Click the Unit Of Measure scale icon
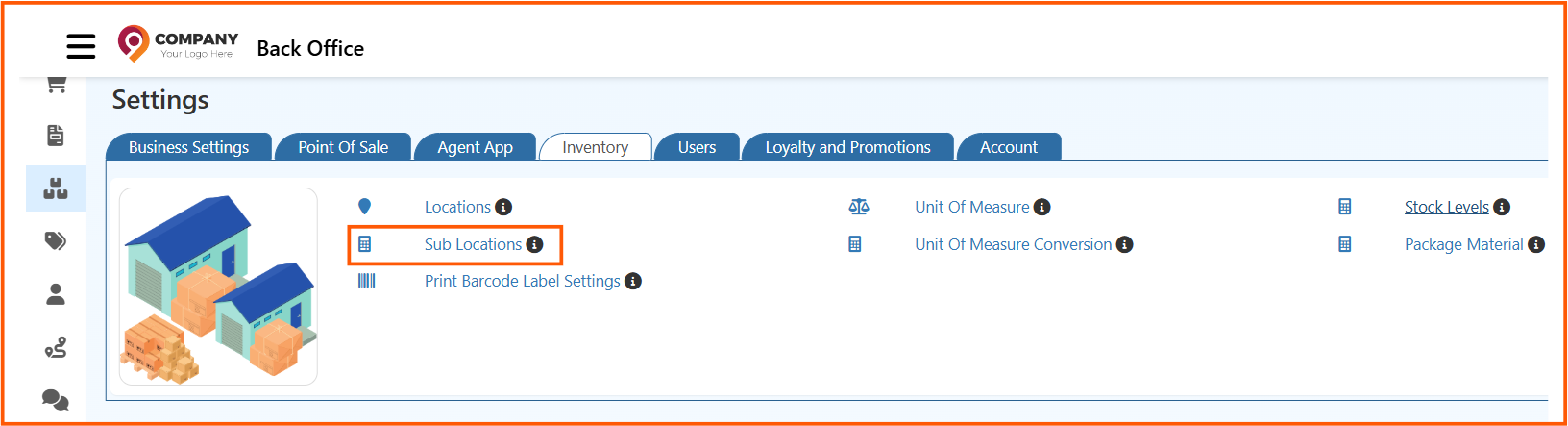This screenshot has width=1568, height=426. (859, 207)
